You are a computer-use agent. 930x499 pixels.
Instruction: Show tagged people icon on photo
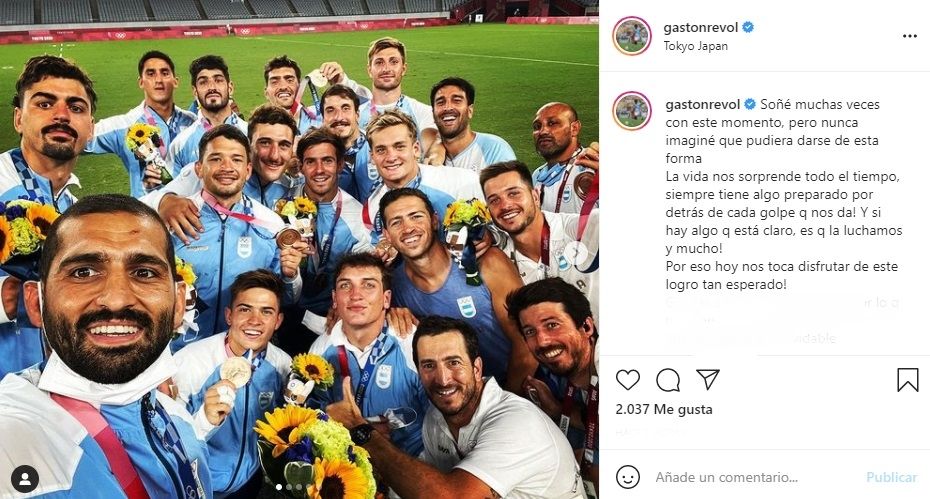(x=25, y=479)
